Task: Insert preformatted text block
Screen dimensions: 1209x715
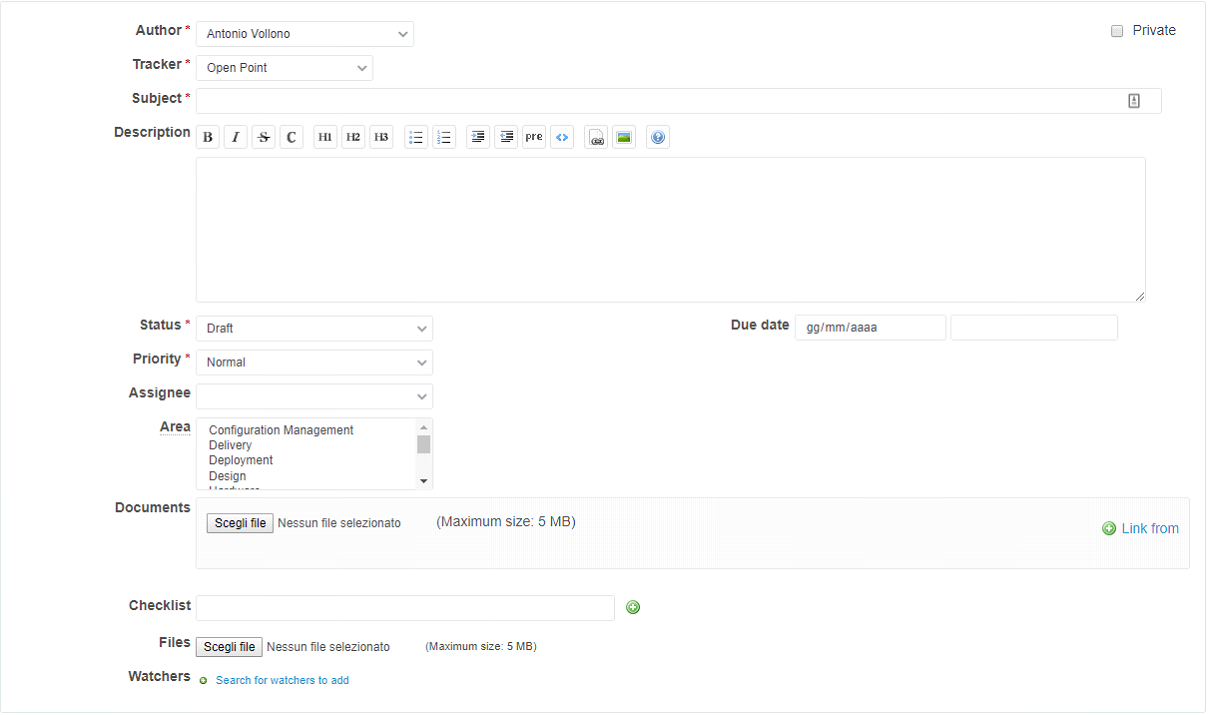Action: tap(534, 137)
